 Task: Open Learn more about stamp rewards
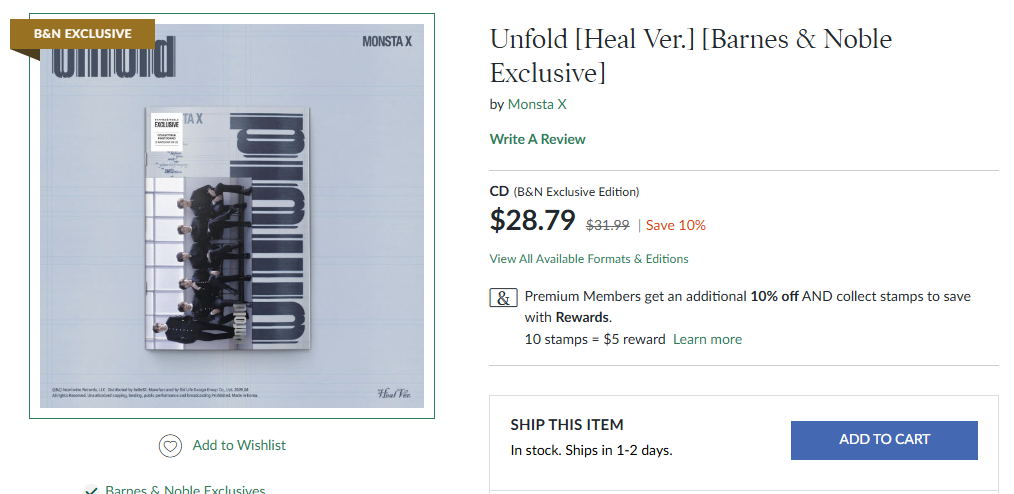(x=707, y=339)
